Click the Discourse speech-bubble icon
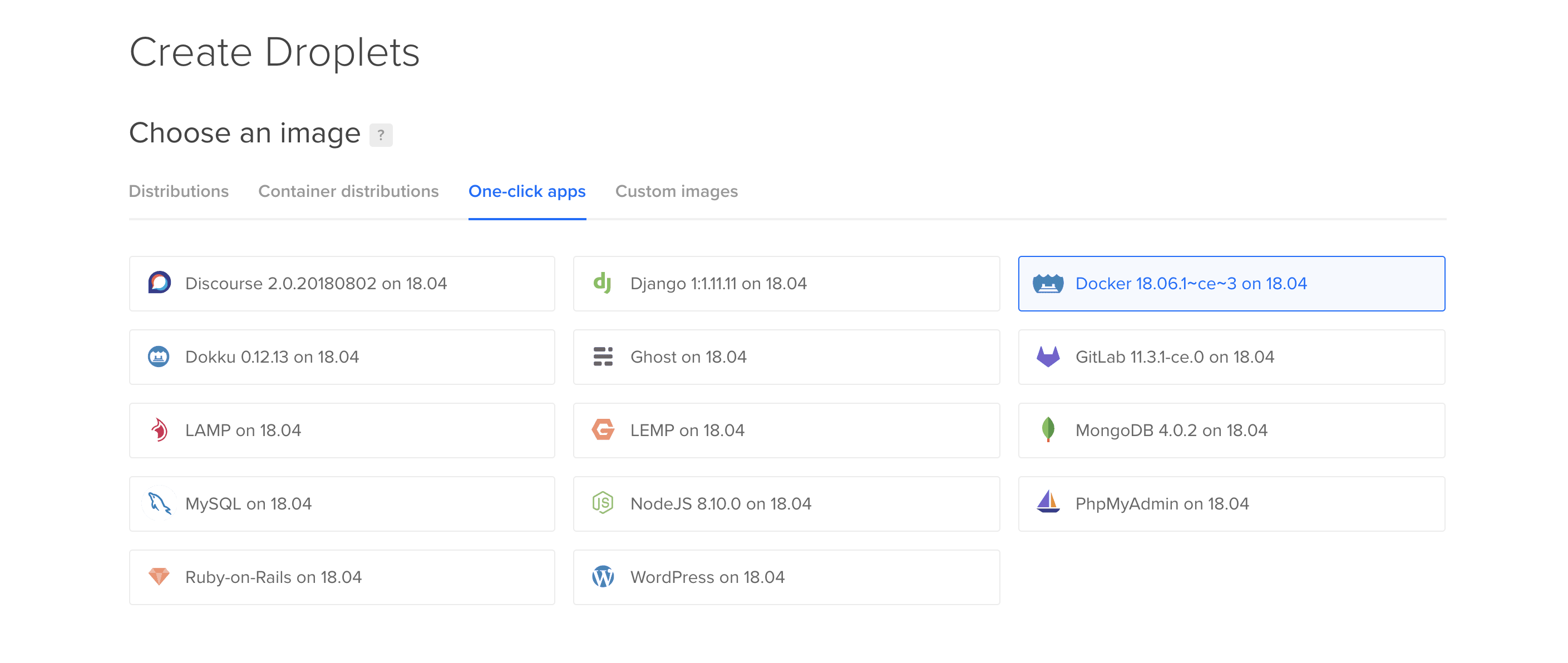This screenshot has width=1568, height=663. (159, 283)
